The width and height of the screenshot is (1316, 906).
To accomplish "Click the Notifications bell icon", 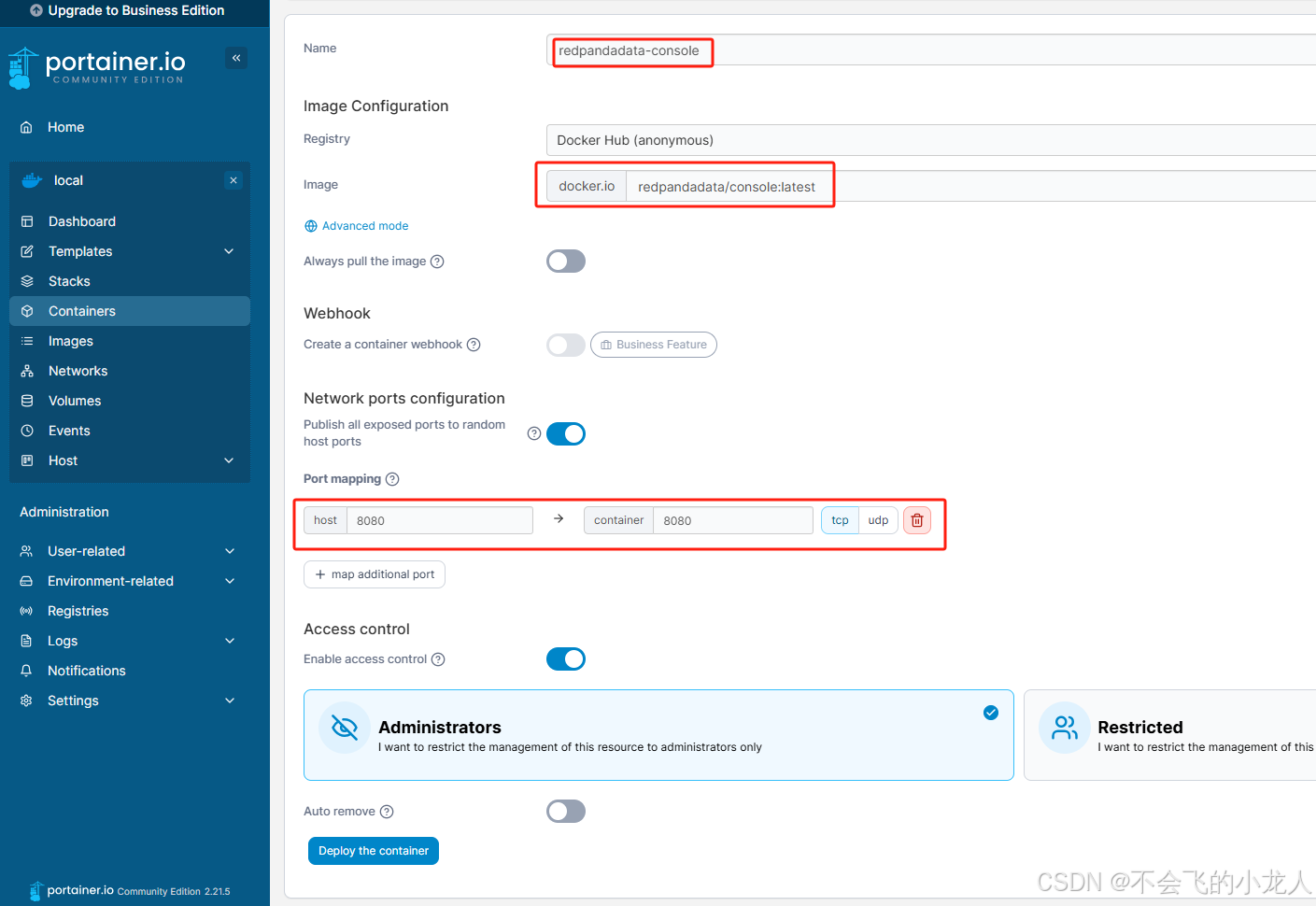I will 26,671.
